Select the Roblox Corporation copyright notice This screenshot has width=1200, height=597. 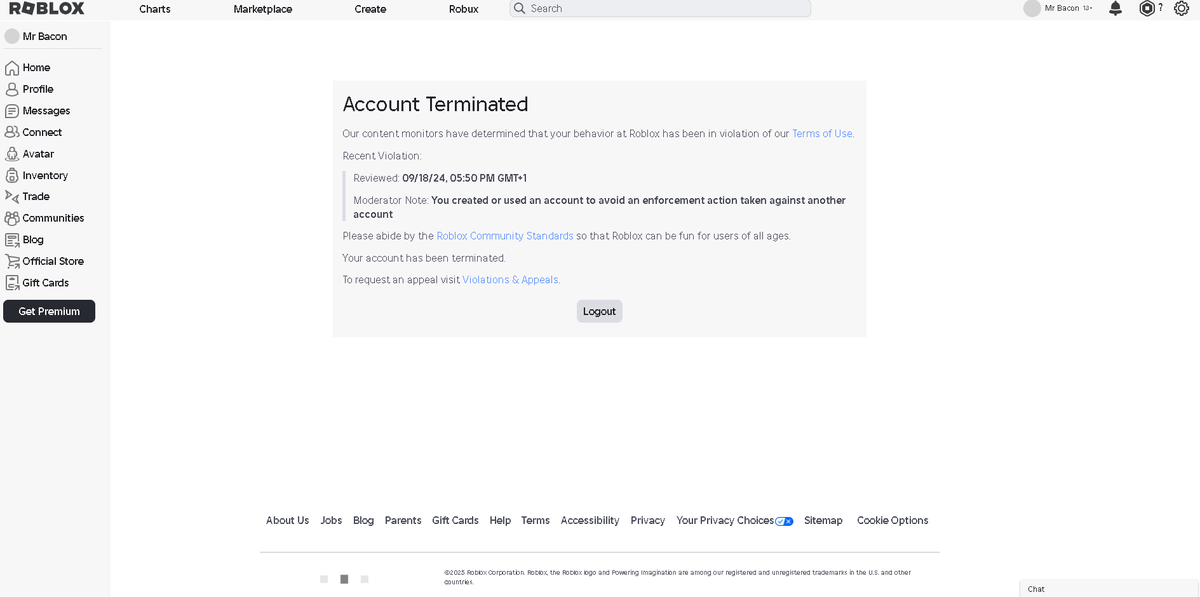tap(678, 577)
